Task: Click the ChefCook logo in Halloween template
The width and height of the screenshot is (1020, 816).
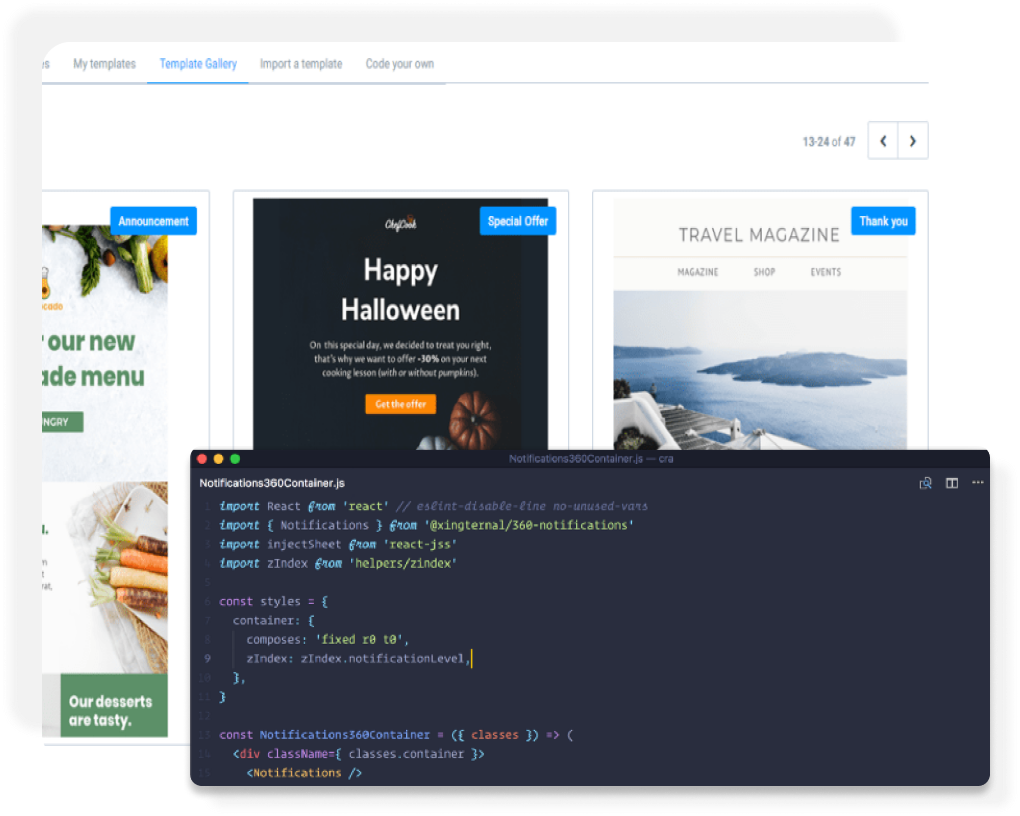Action: (x=400, y=224)
